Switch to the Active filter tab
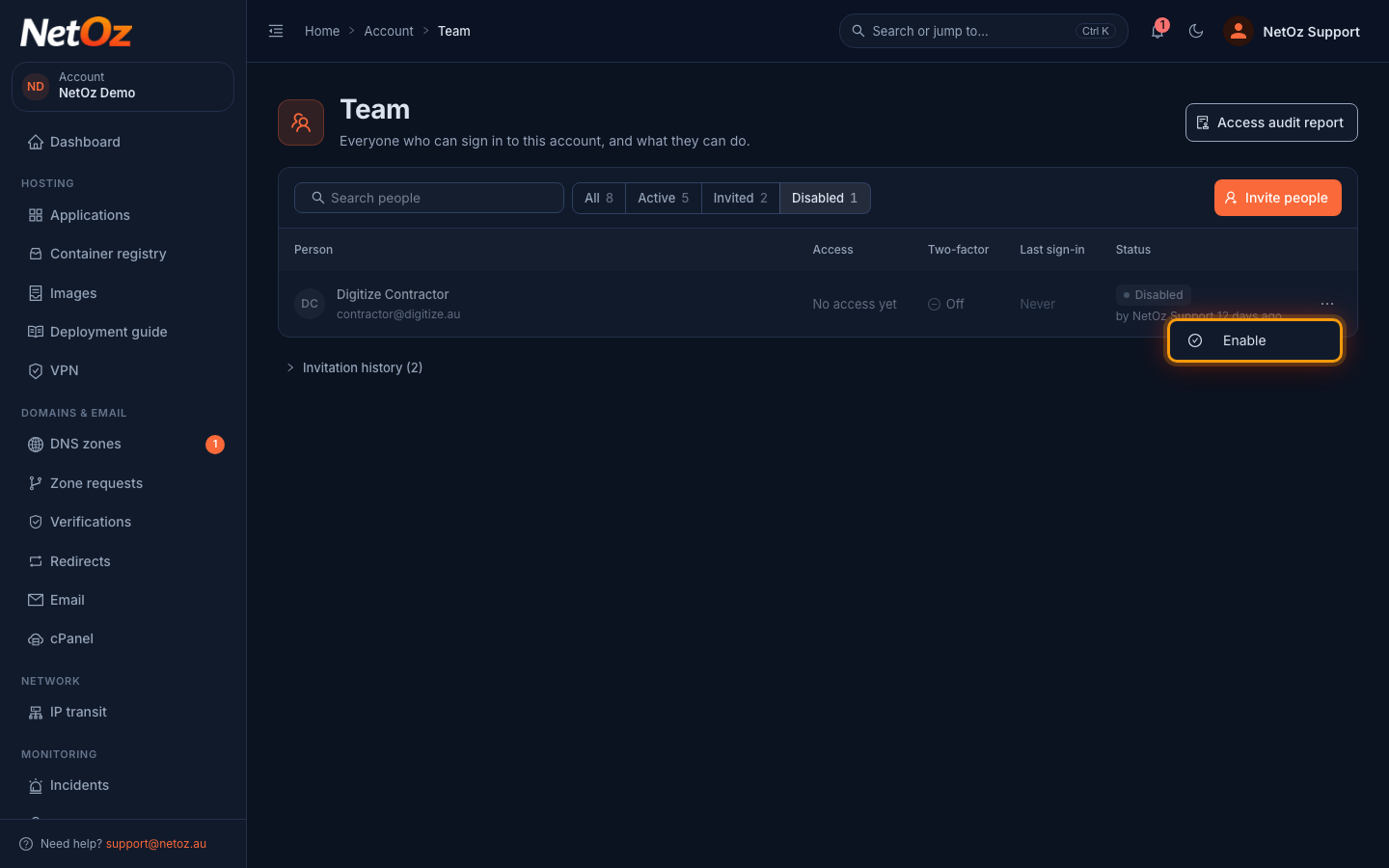1389x868 pixels. [x=664, y=198]
